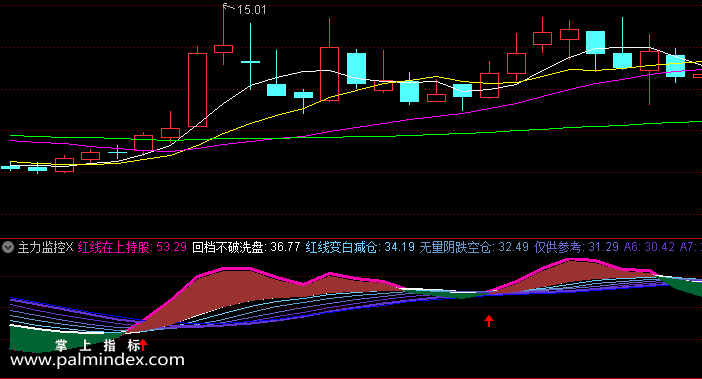Select the 主力监控 indicator name label
702x379 pixels.
point(41,247)
